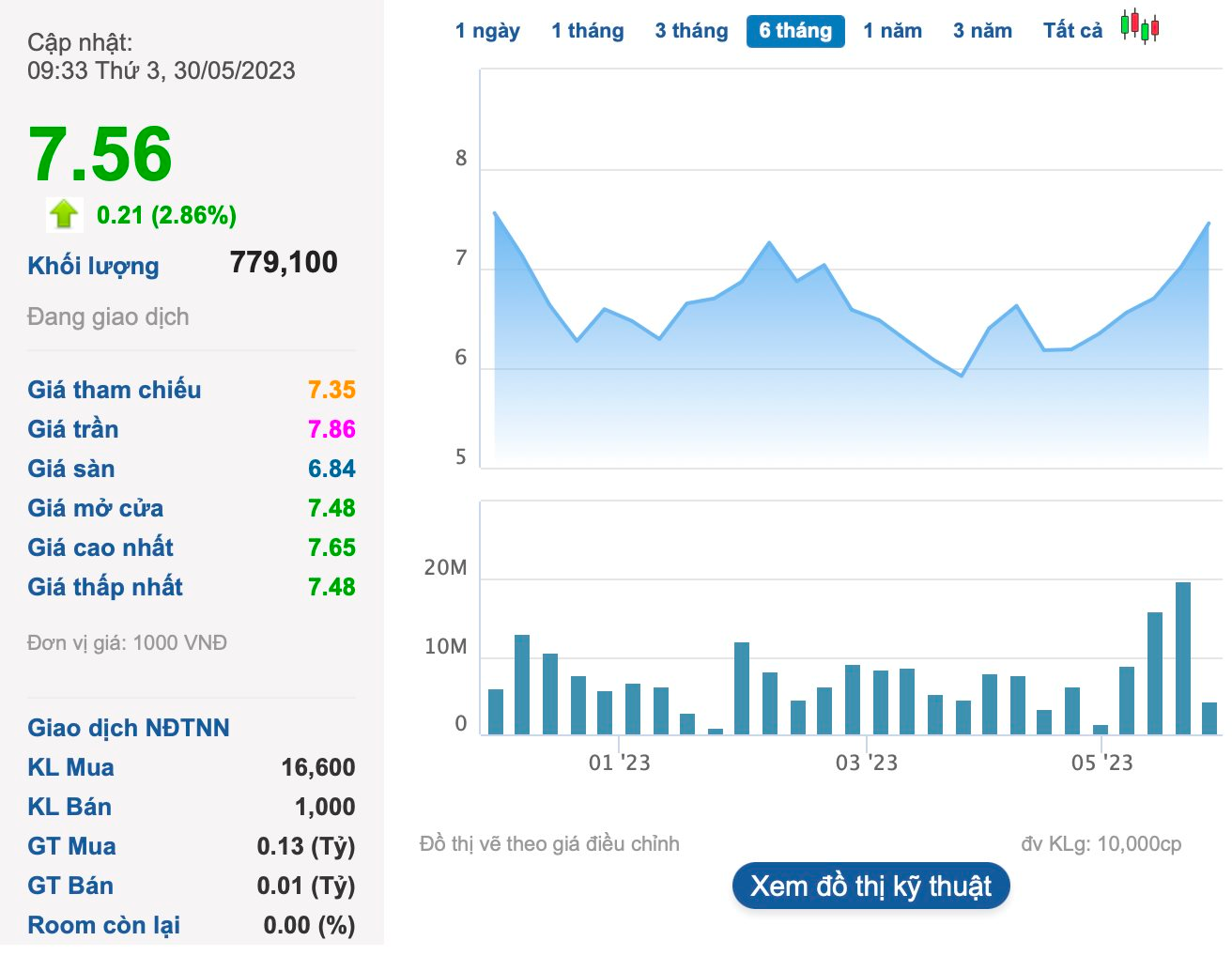The image size is (1232, 956).
Task: Click the Giá cao nhất label
Action: (100, 547)
